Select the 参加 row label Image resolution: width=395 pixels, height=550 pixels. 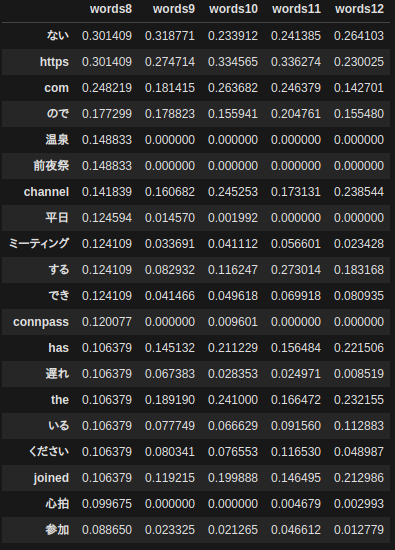57,530
